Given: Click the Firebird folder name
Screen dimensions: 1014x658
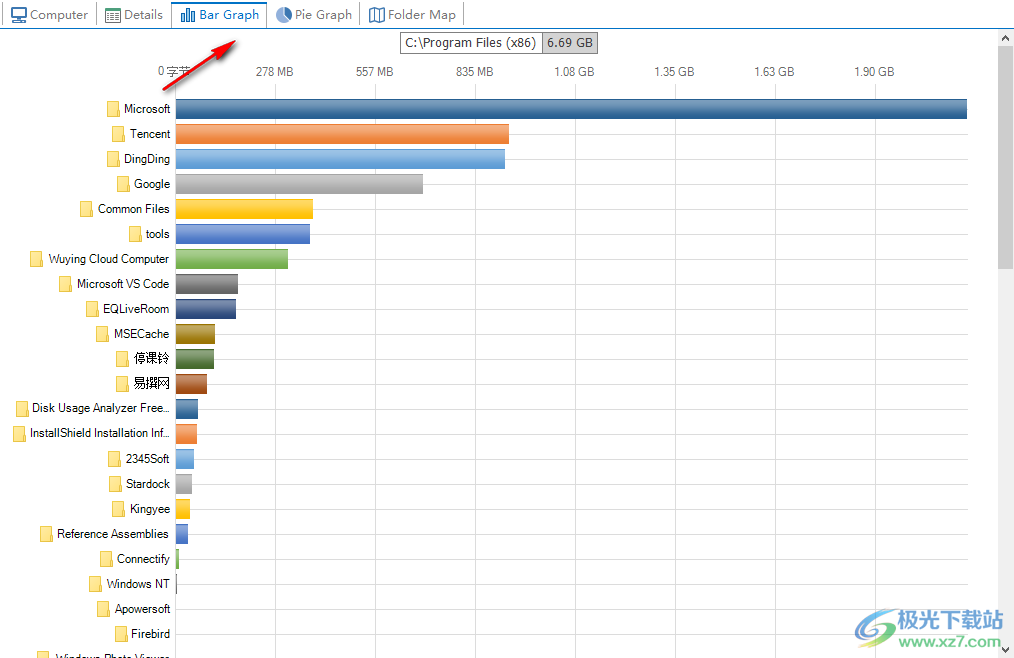Looking at the screenshot, I should click(x=151, y=634).
